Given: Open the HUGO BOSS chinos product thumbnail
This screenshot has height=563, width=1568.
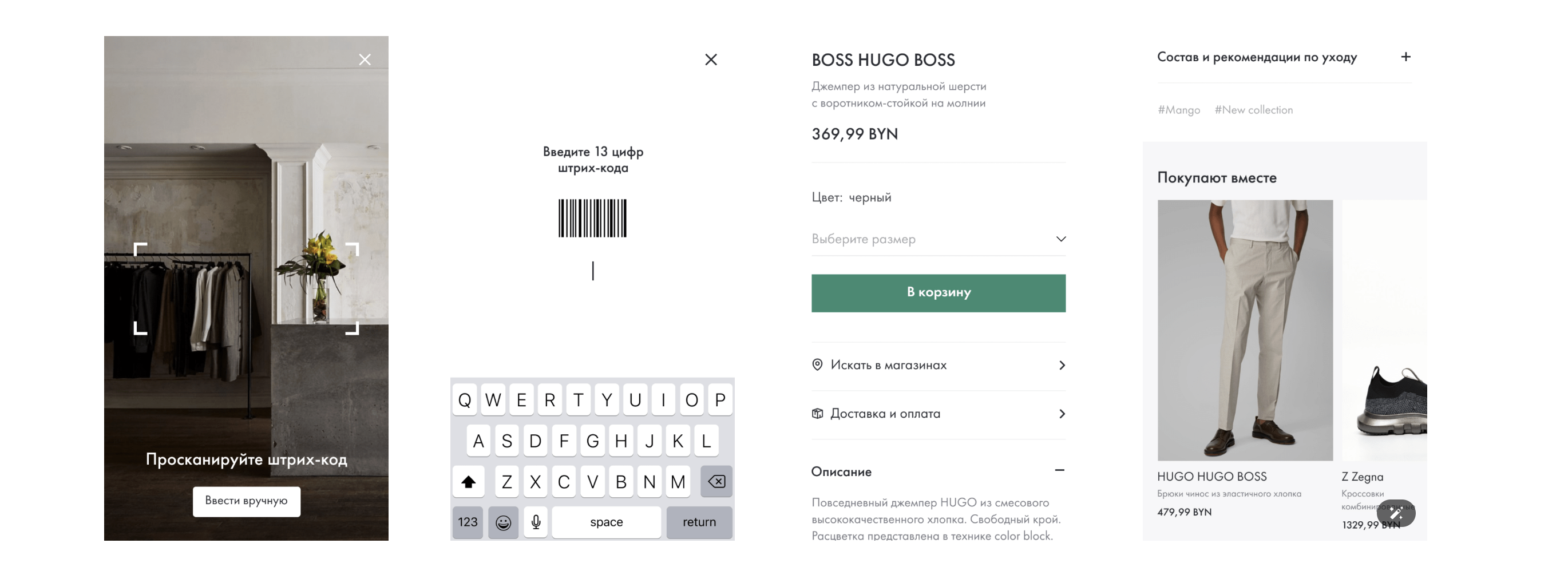Looking at the screenshot, I should pos(1245,330).
